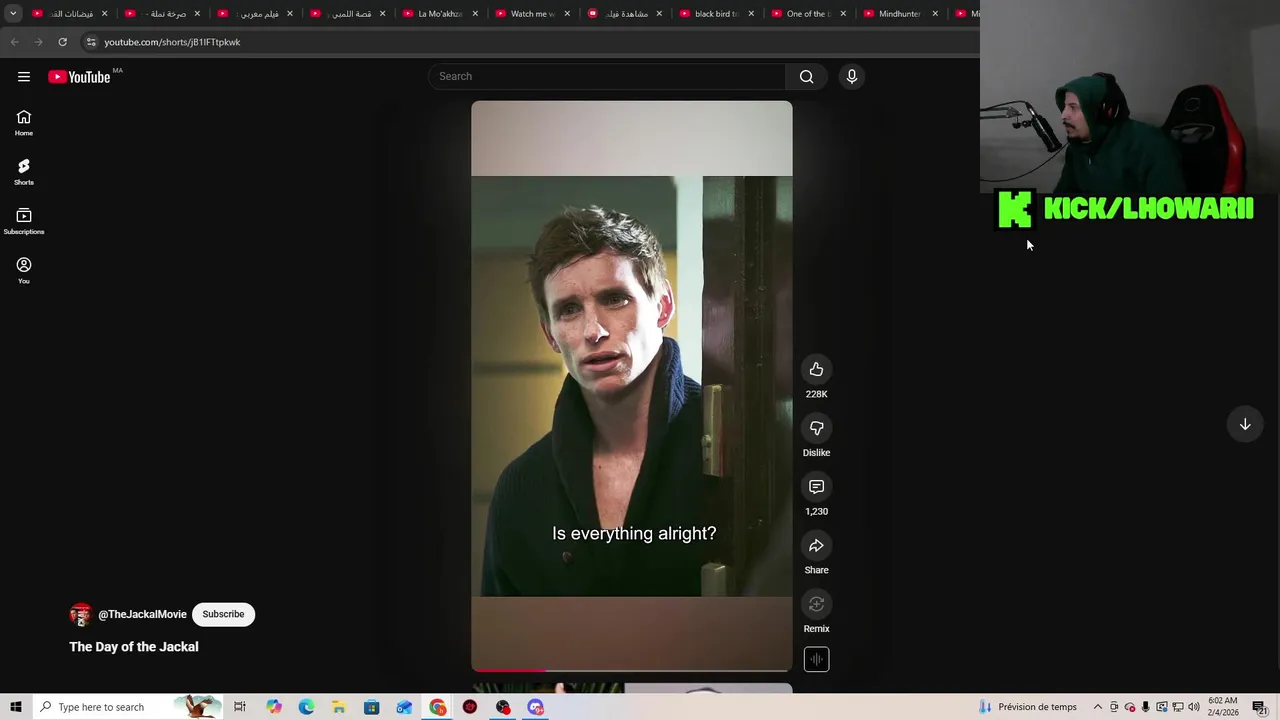Screen dimensions: 1280x720
Task: Open Chrome from the taskbar
Action: (x=438, y=707)
